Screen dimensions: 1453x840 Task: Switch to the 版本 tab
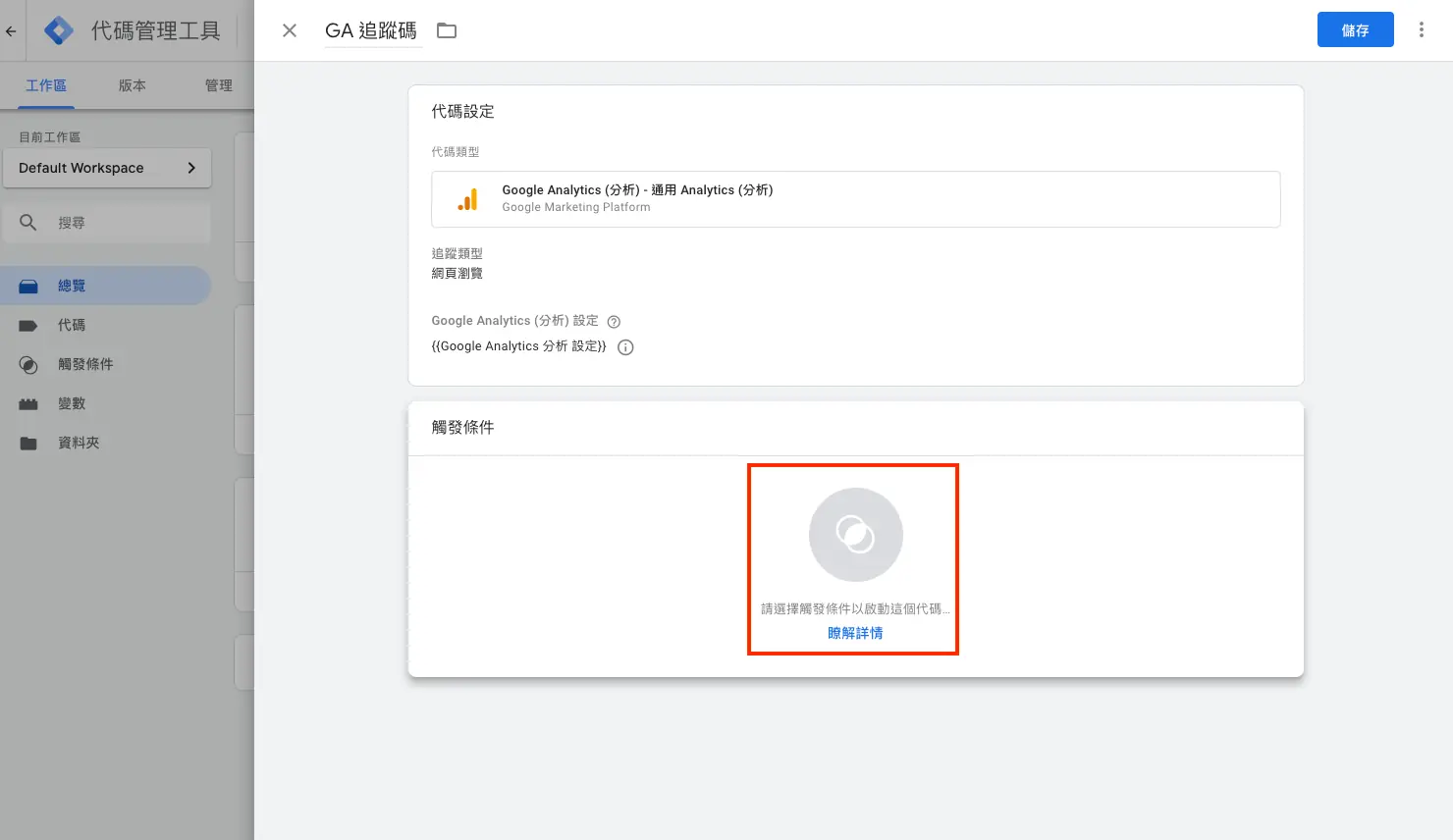(133, 85)
